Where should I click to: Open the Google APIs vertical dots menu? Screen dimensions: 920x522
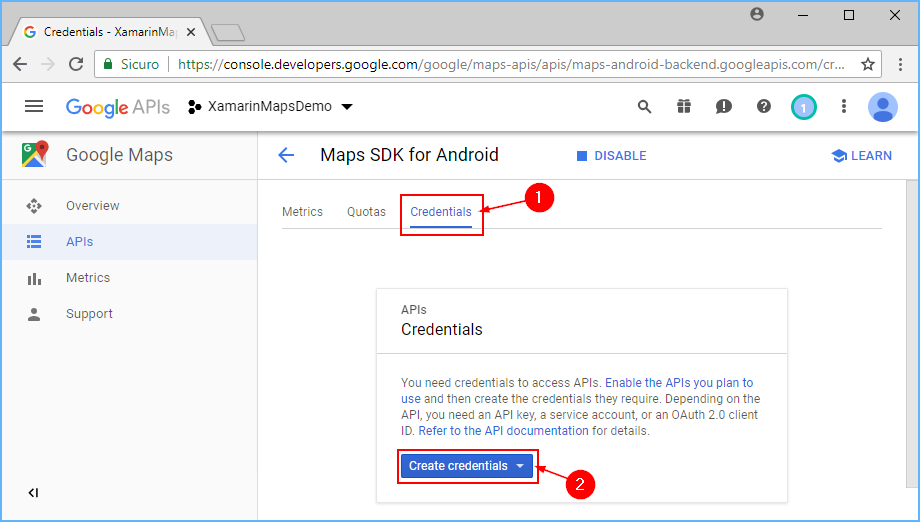pos(844,106)
